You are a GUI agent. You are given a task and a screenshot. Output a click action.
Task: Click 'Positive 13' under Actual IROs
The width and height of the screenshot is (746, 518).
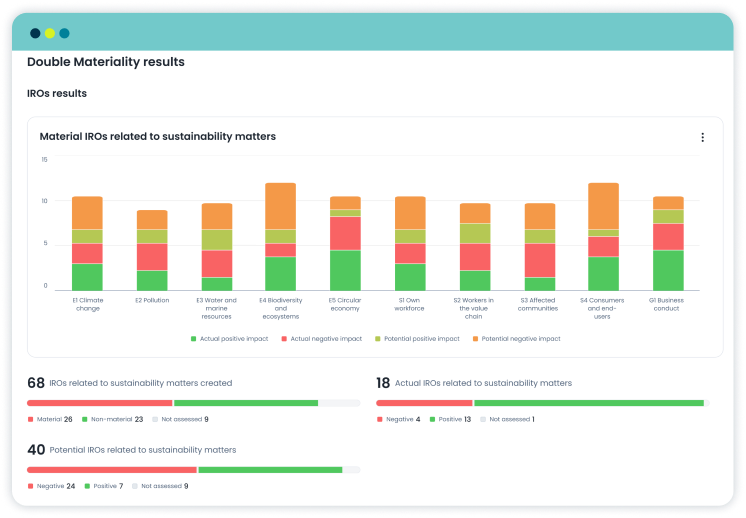450,419
